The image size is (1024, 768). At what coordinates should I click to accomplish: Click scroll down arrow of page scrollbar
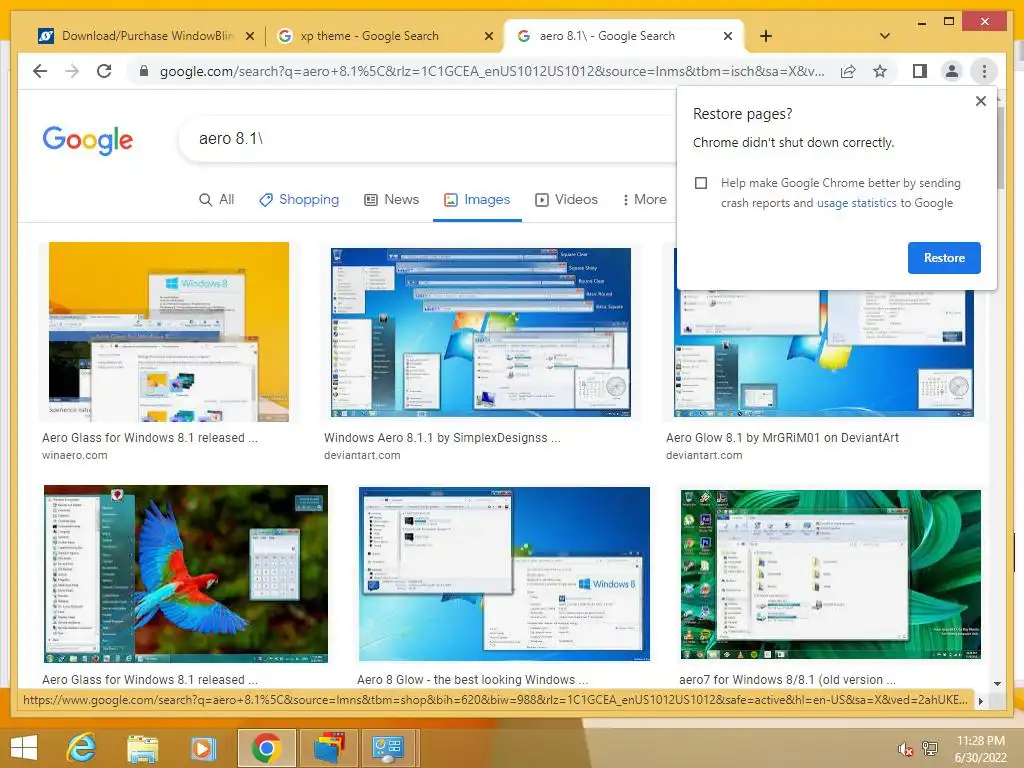click(997, 684)
